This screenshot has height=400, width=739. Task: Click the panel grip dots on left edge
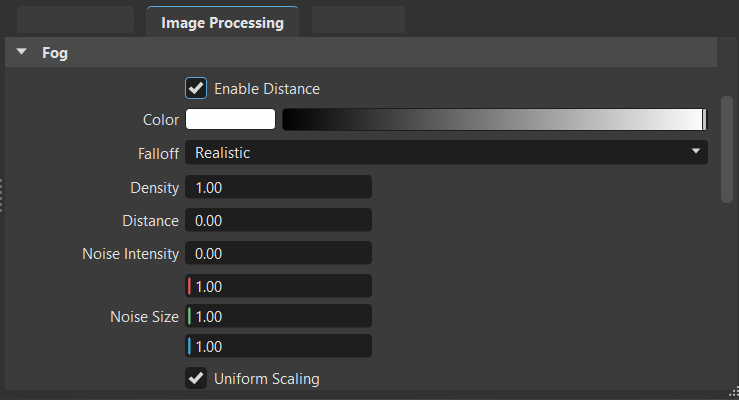point(3,195)
